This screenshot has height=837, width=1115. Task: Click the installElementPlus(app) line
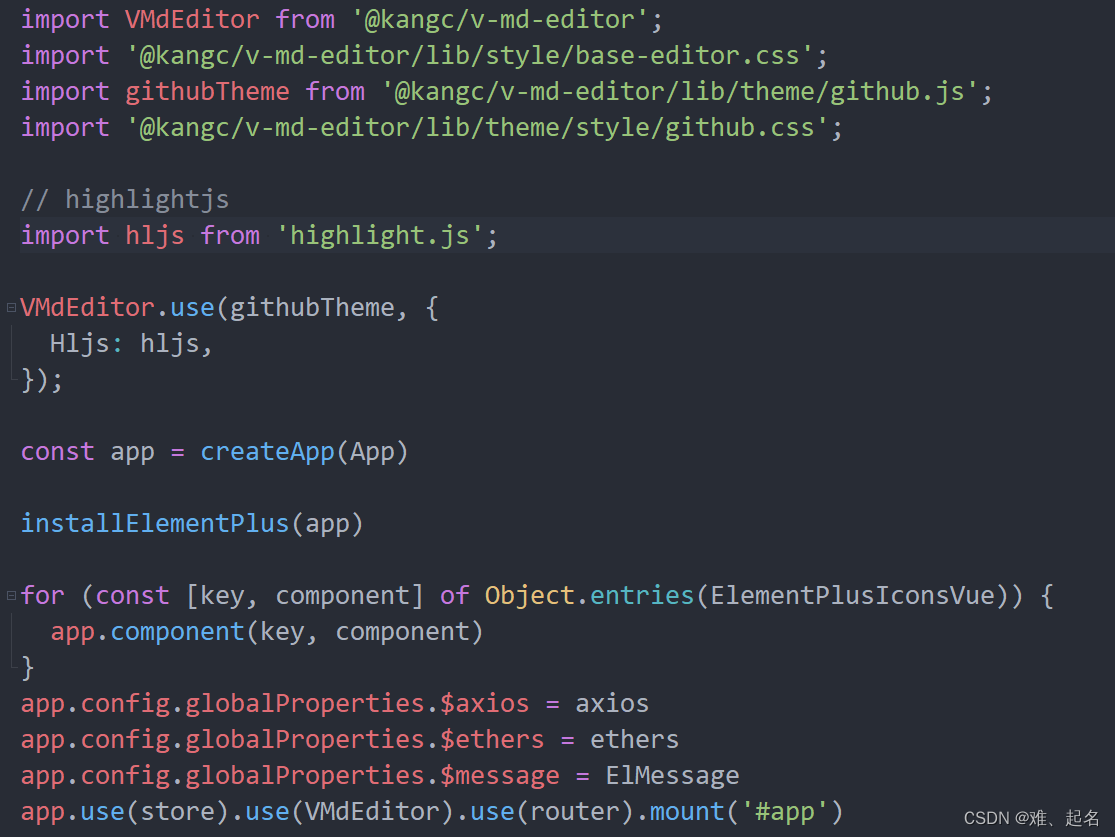190,522
